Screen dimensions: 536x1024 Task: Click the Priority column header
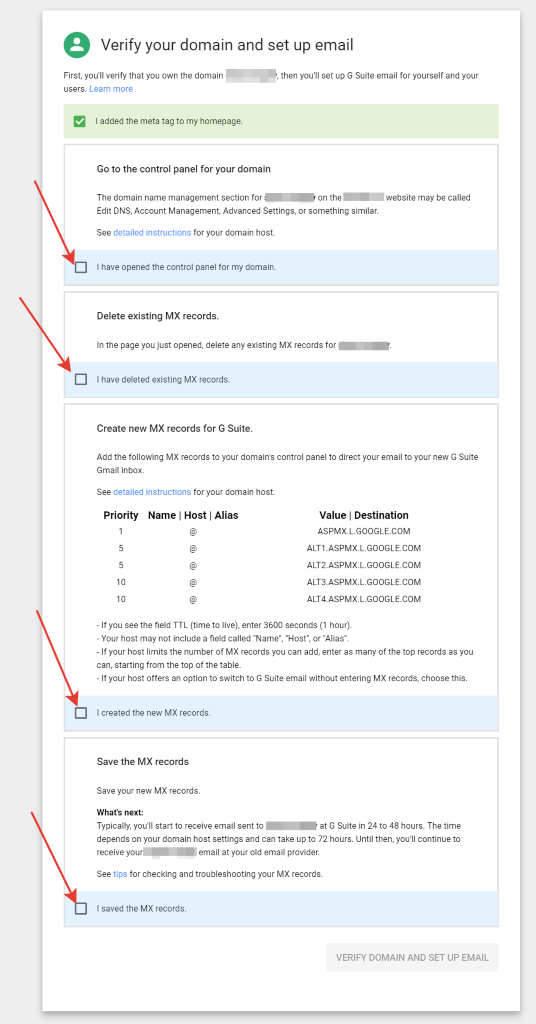coord(121,515)
